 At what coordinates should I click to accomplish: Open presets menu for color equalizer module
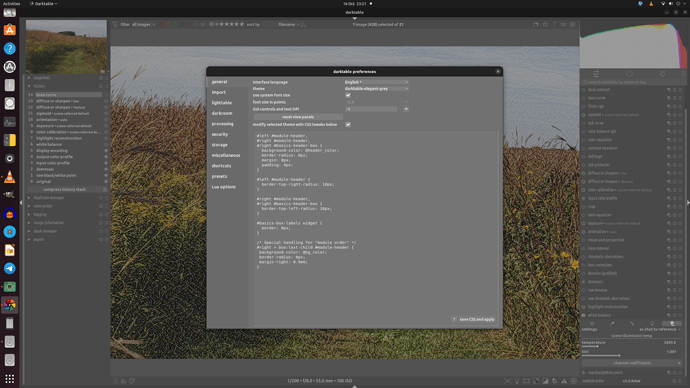pos(680,140)
